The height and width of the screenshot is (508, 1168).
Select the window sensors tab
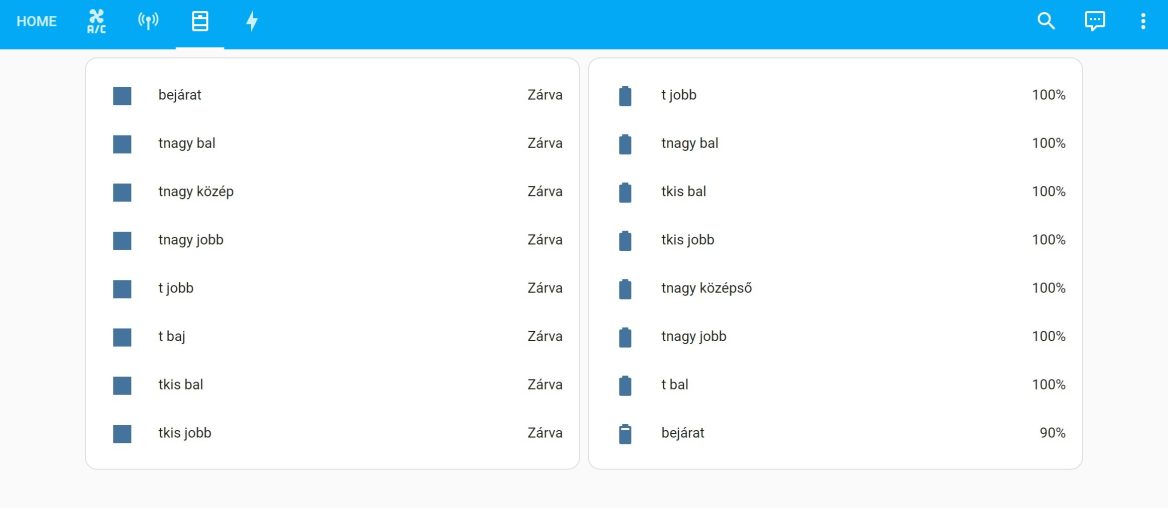coord(200,21)
